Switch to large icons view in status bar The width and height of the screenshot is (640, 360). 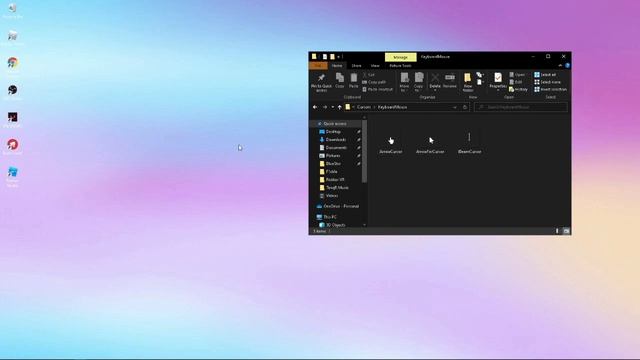(566, 231)
